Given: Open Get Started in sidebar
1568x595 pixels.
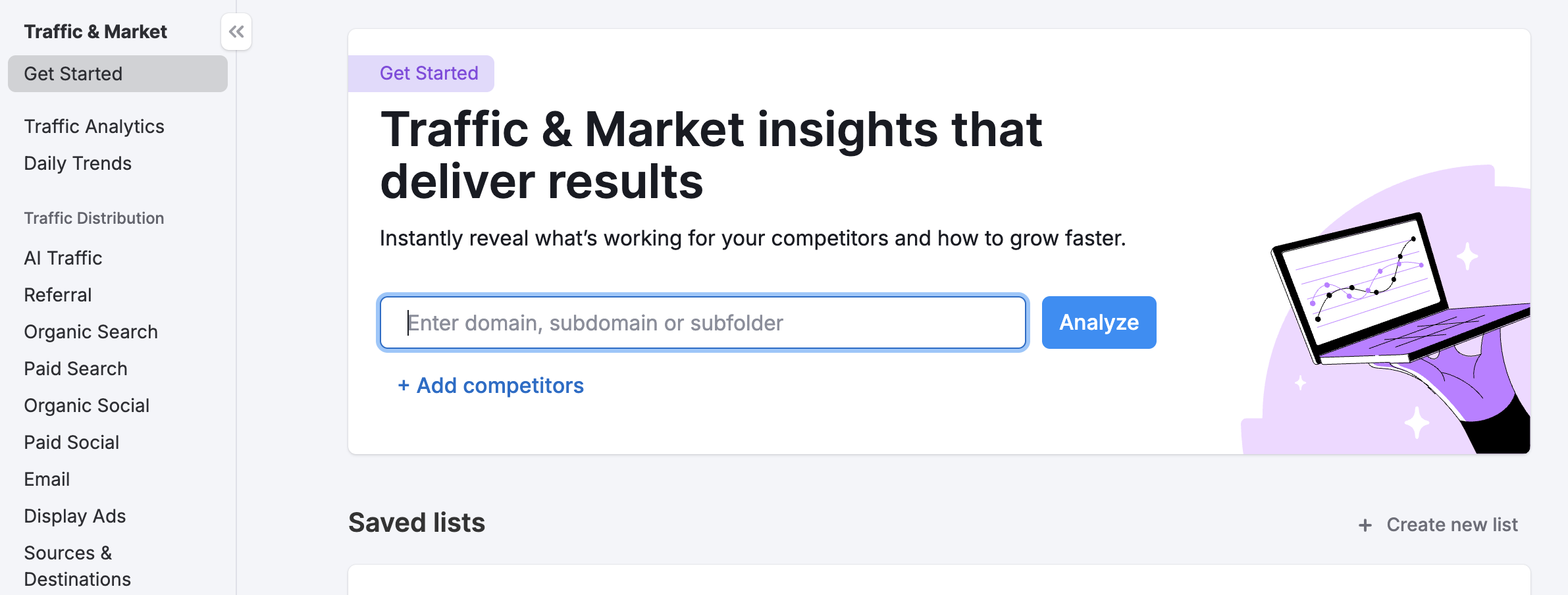Looking at the screenshot, I should tap(73, 74).
